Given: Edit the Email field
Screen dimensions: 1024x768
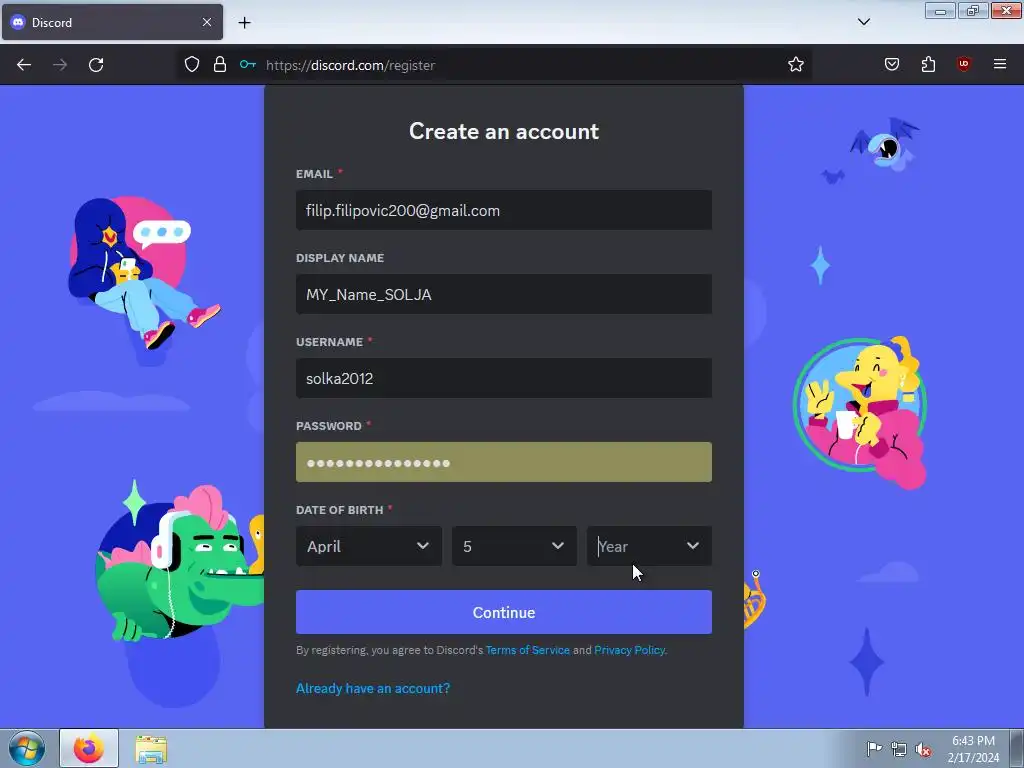Looking at the screenshot, I should click(504, 210).
